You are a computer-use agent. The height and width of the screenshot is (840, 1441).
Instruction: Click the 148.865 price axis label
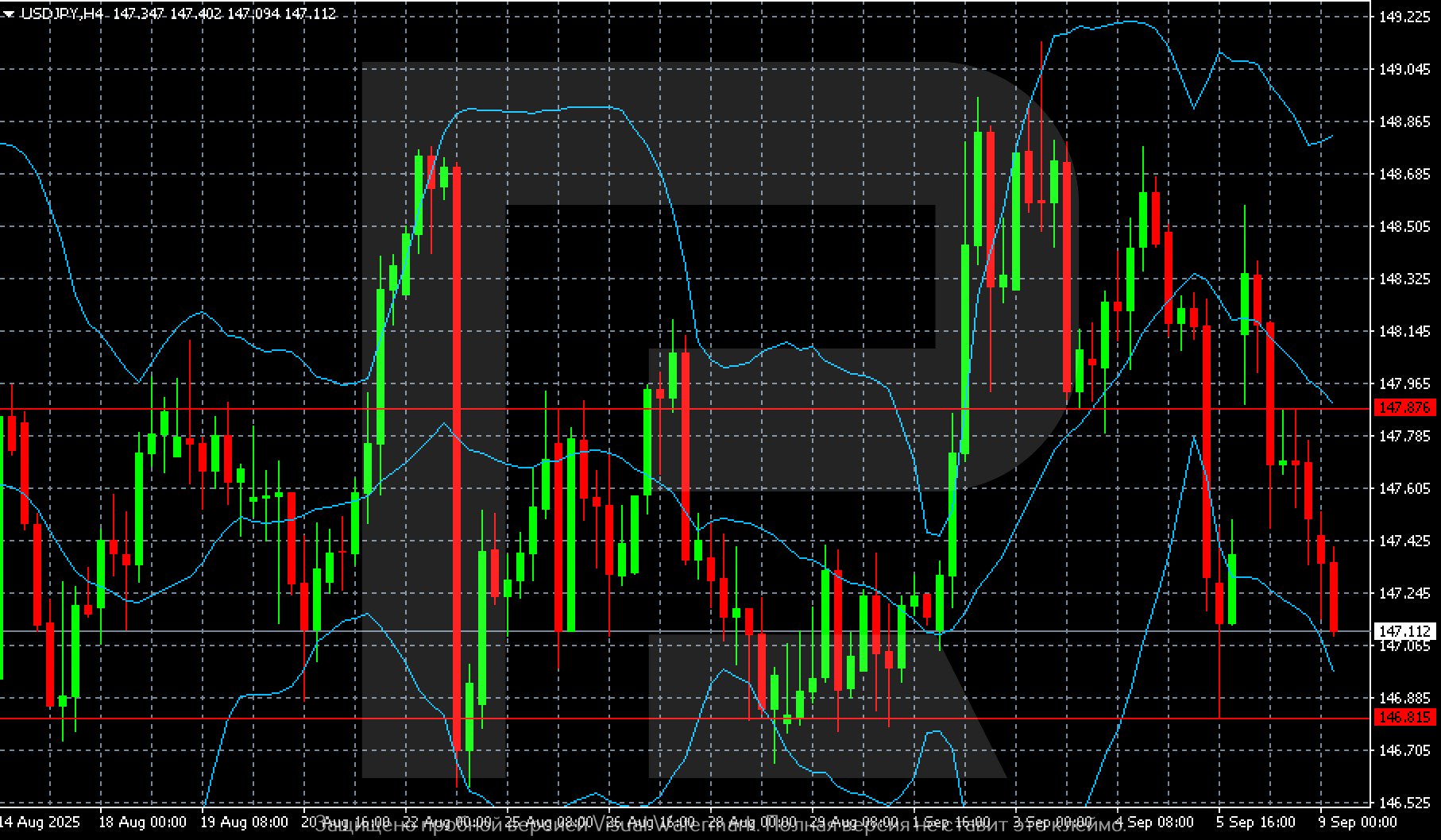(1404, 122)
